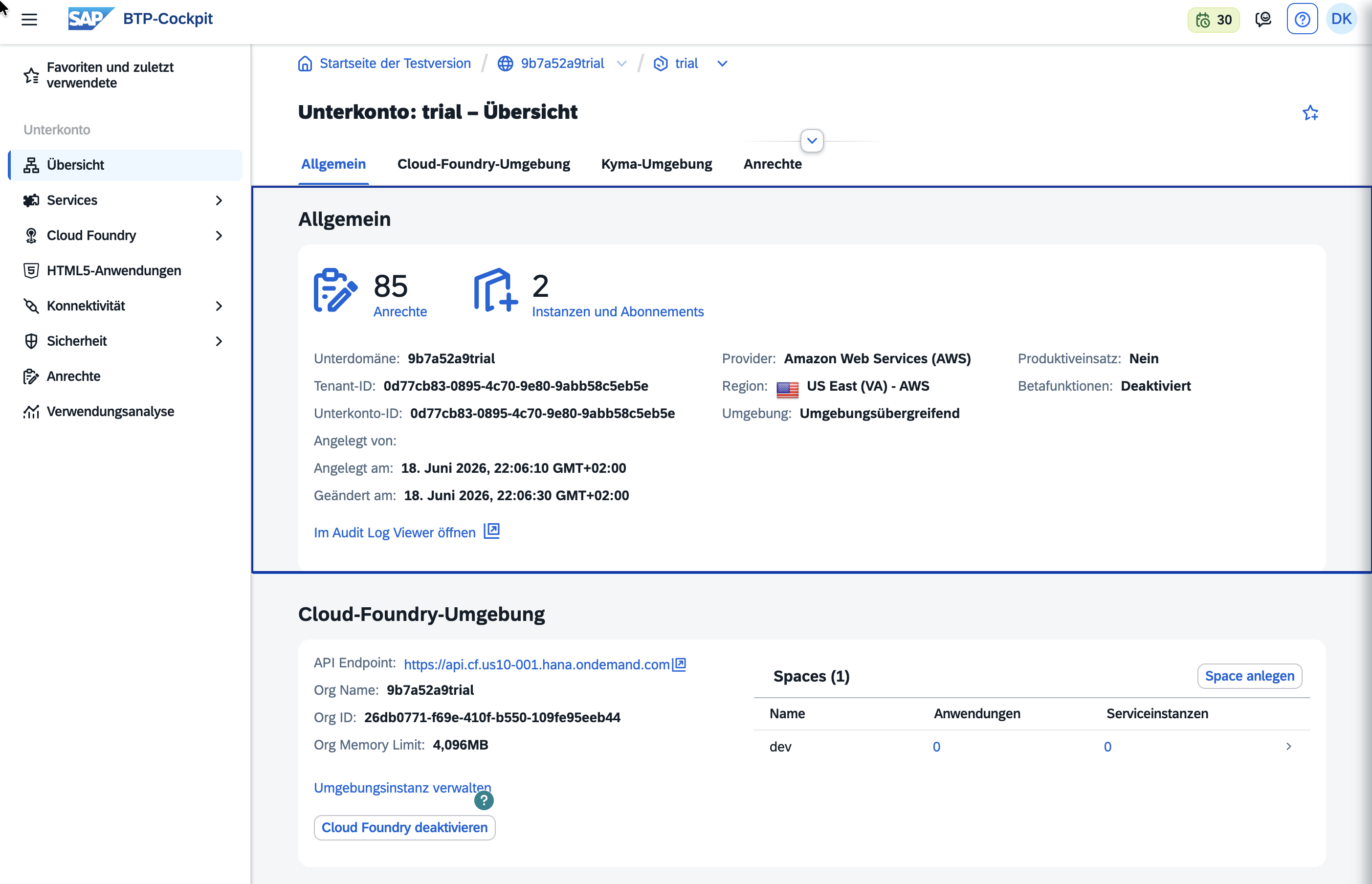Switch to the Kyma-Umgebung tab
This screenshot has height=884, width=1372.
656,164
